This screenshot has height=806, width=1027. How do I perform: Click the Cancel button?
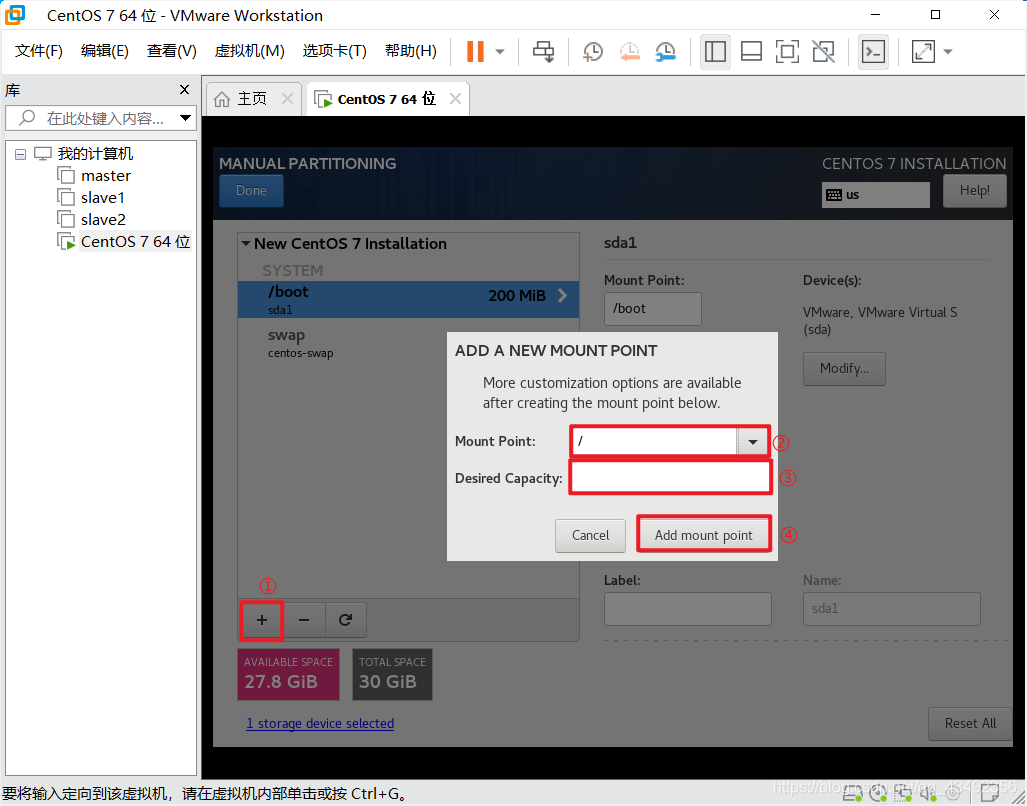(x=590, y=536)
